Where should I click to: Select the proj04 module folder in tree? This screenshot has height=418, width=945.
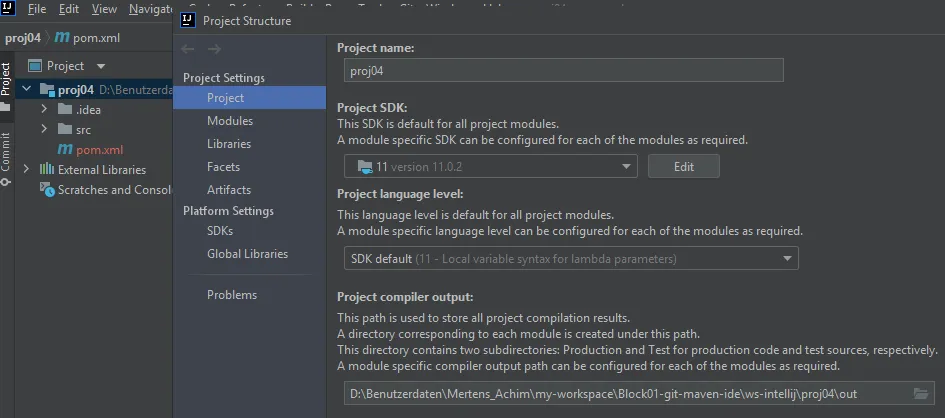click(76, 90)
